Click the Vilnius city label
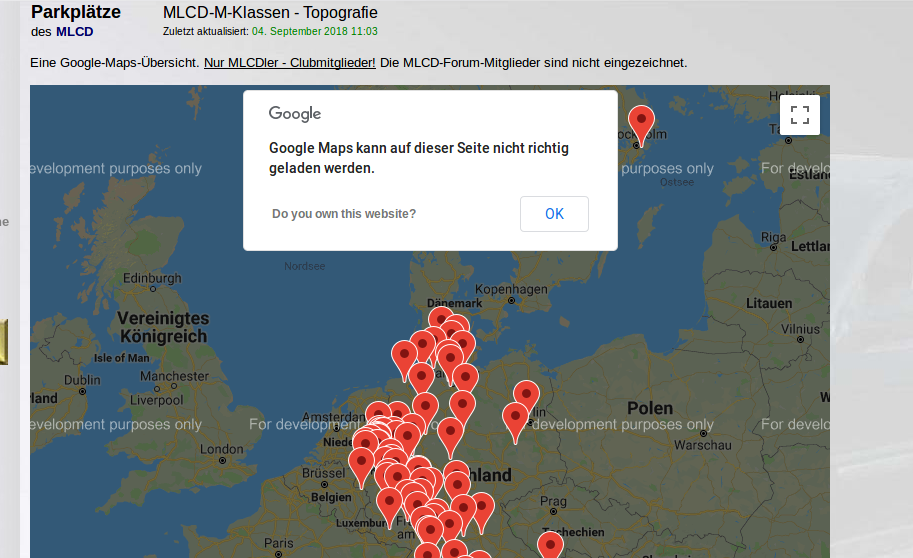The height and width of the screenshot is (558, 913). pos(800,329)
